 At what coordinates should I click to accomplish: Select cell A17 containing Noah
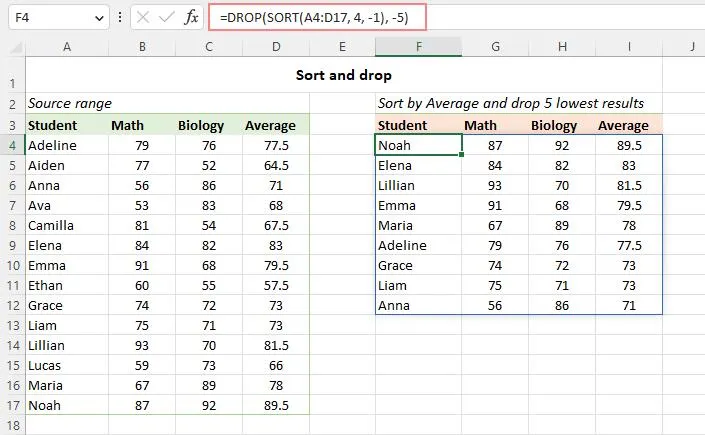[x=67, y=405]
